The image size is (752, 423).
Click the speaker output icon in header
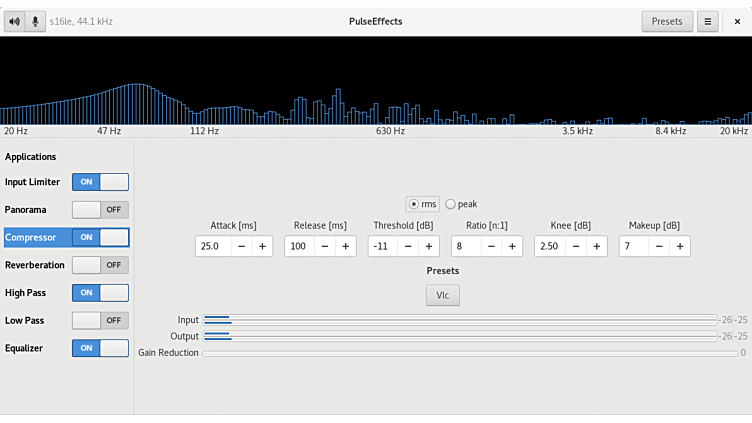14,21
